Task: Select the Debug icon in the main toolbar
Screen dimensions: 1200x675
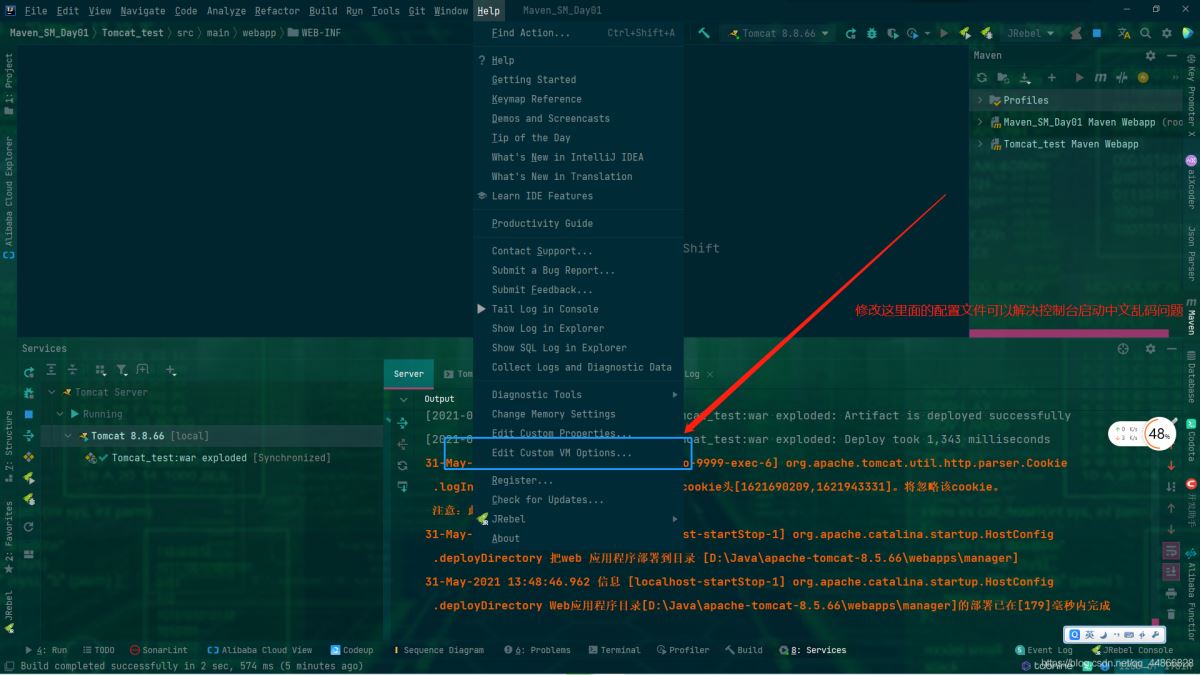Action: (x=870, y=33)
